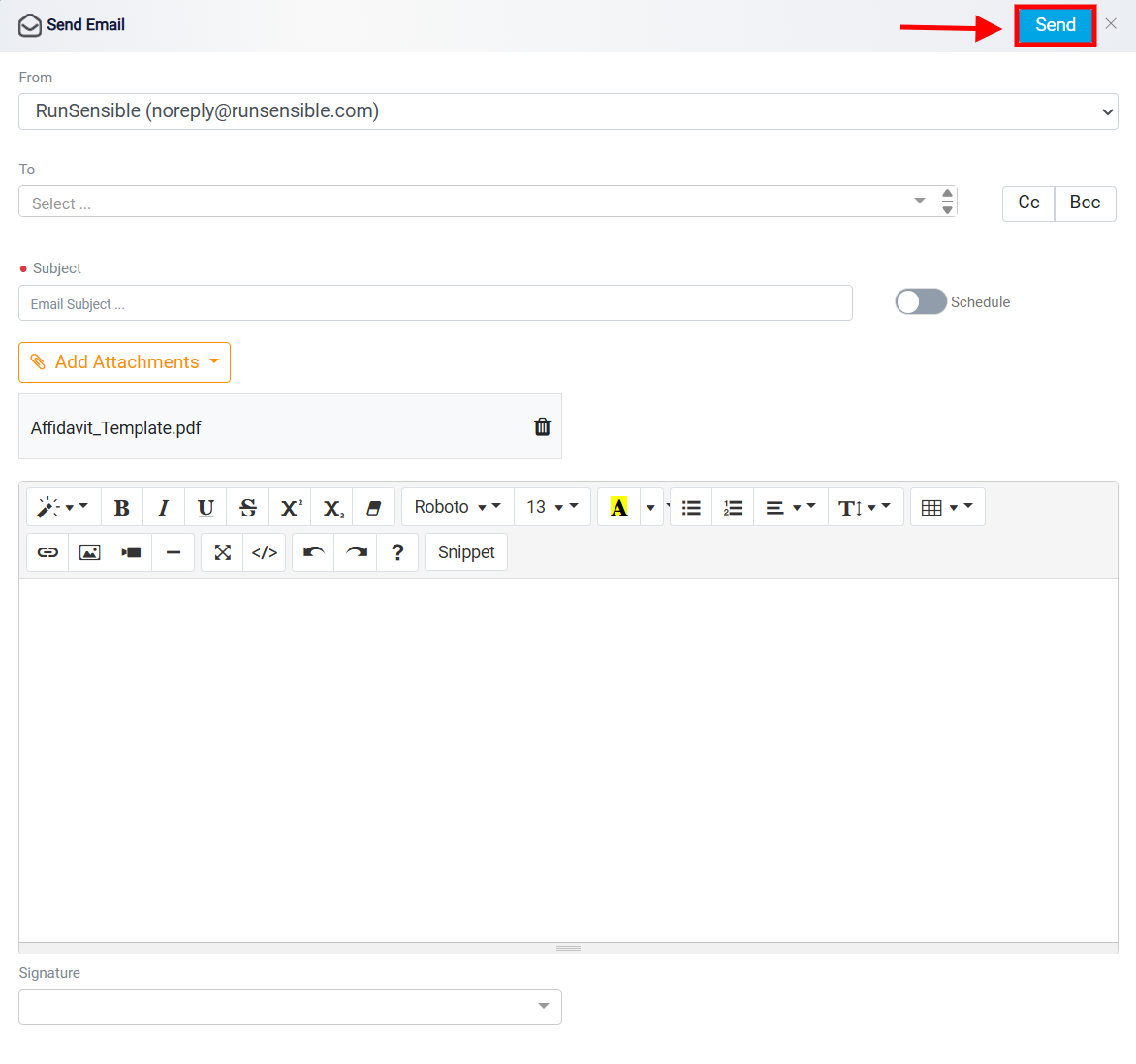The height and width of the screenshot is (1064, 1136).
Task: Click the Affidavit_Template.pdf file name
Action: (116, 428)
